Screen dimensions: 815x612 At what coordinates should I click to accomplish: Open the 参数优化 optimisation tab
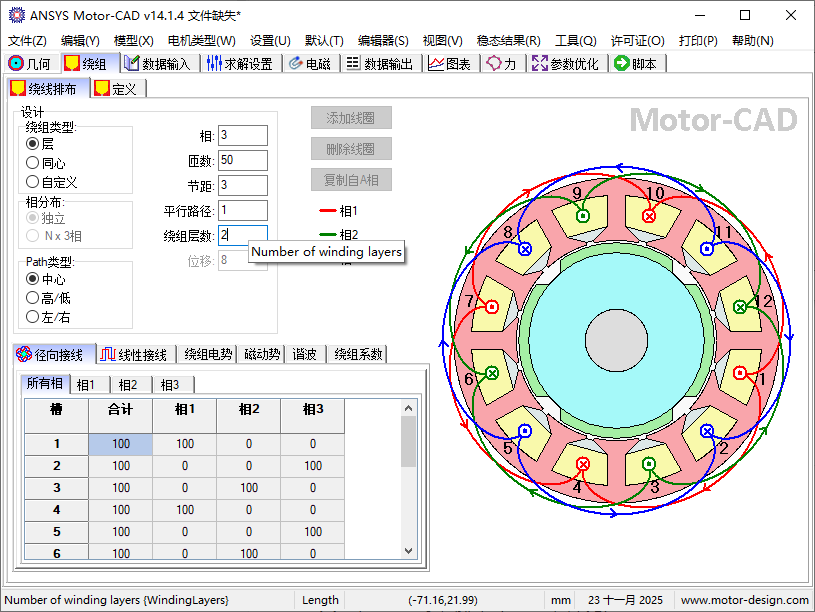(567, 63)
